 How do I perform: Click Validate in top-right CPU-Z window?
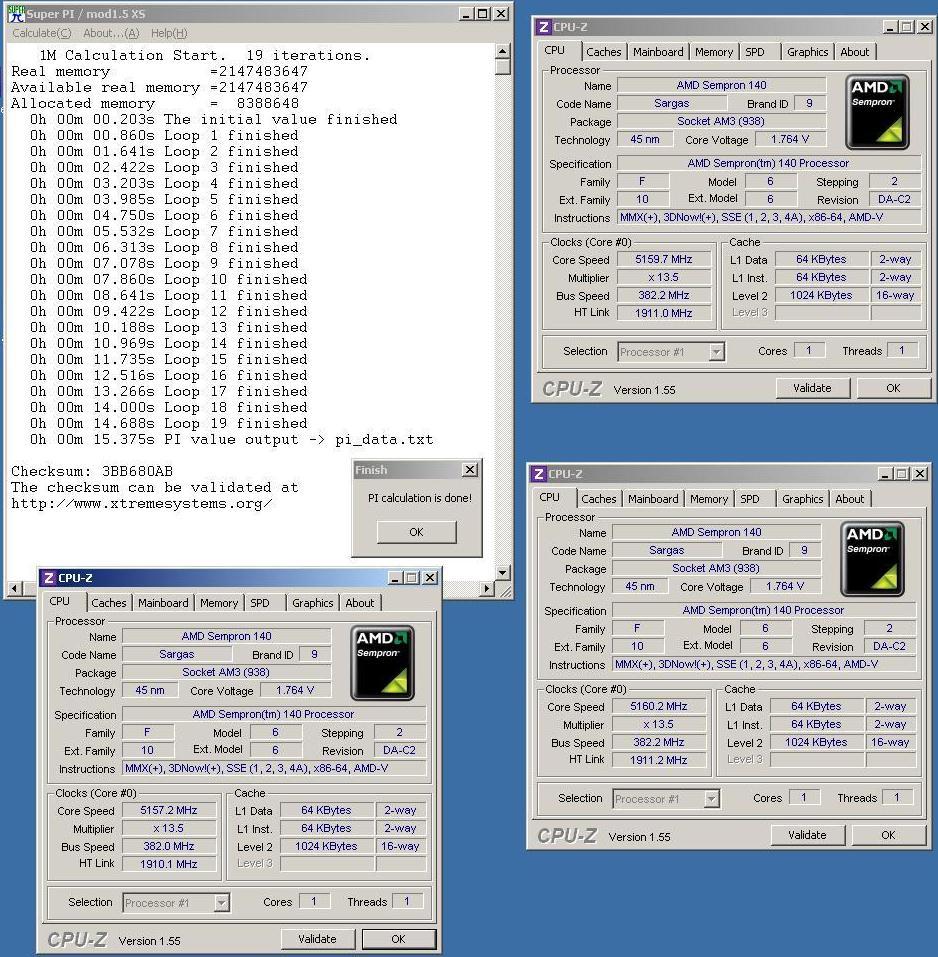(x=812, y=388)
